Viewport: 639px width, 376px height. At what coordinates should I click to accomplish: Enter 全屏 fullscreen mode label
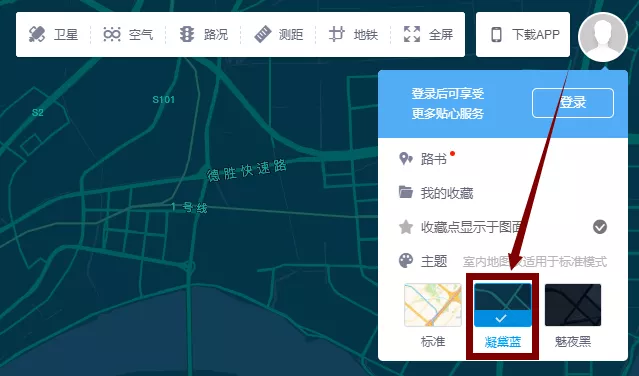click(x=441, y=35)
